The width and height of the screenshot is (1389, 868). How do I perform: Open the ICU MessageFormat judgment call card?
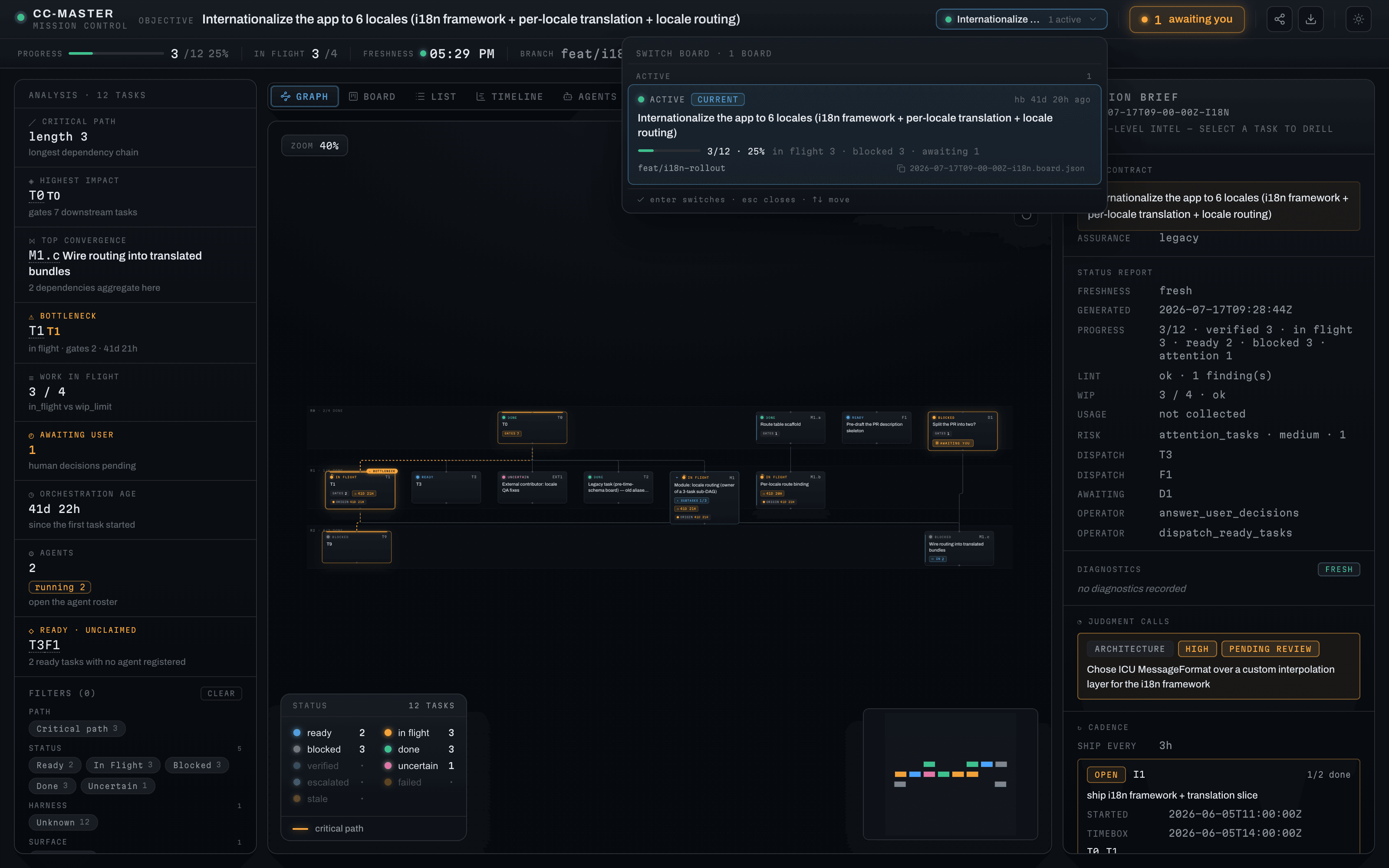pyautogui.click(x=1218, y=666)
